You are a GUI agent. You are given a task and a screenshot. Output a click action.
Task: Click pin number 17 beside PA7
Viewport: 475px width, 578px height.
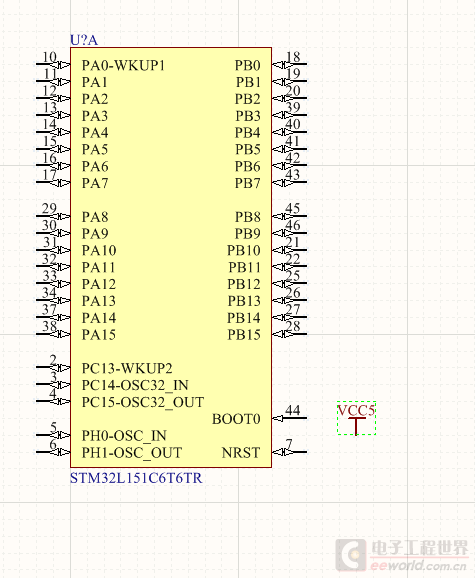[x=49, y=175]
